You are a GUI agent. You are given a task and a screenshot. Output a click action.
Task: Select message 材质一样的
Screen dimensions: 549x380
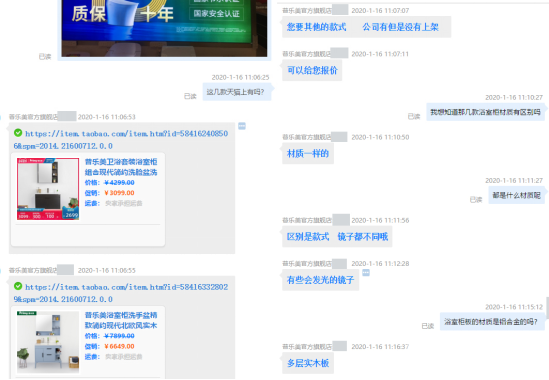[308, 153]
